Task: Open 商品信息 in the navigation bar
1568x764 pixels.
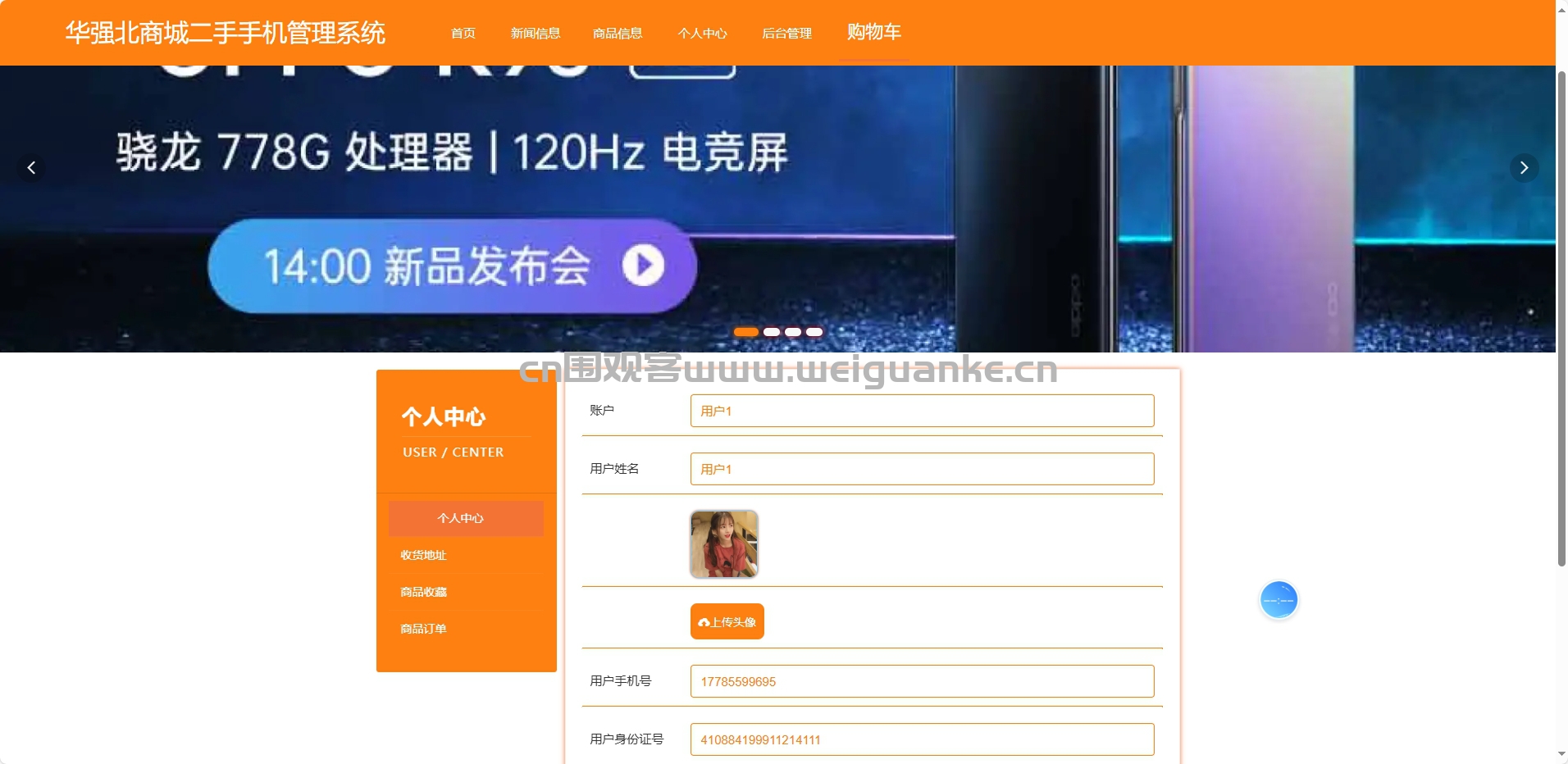Action: (x=618, y=33)
